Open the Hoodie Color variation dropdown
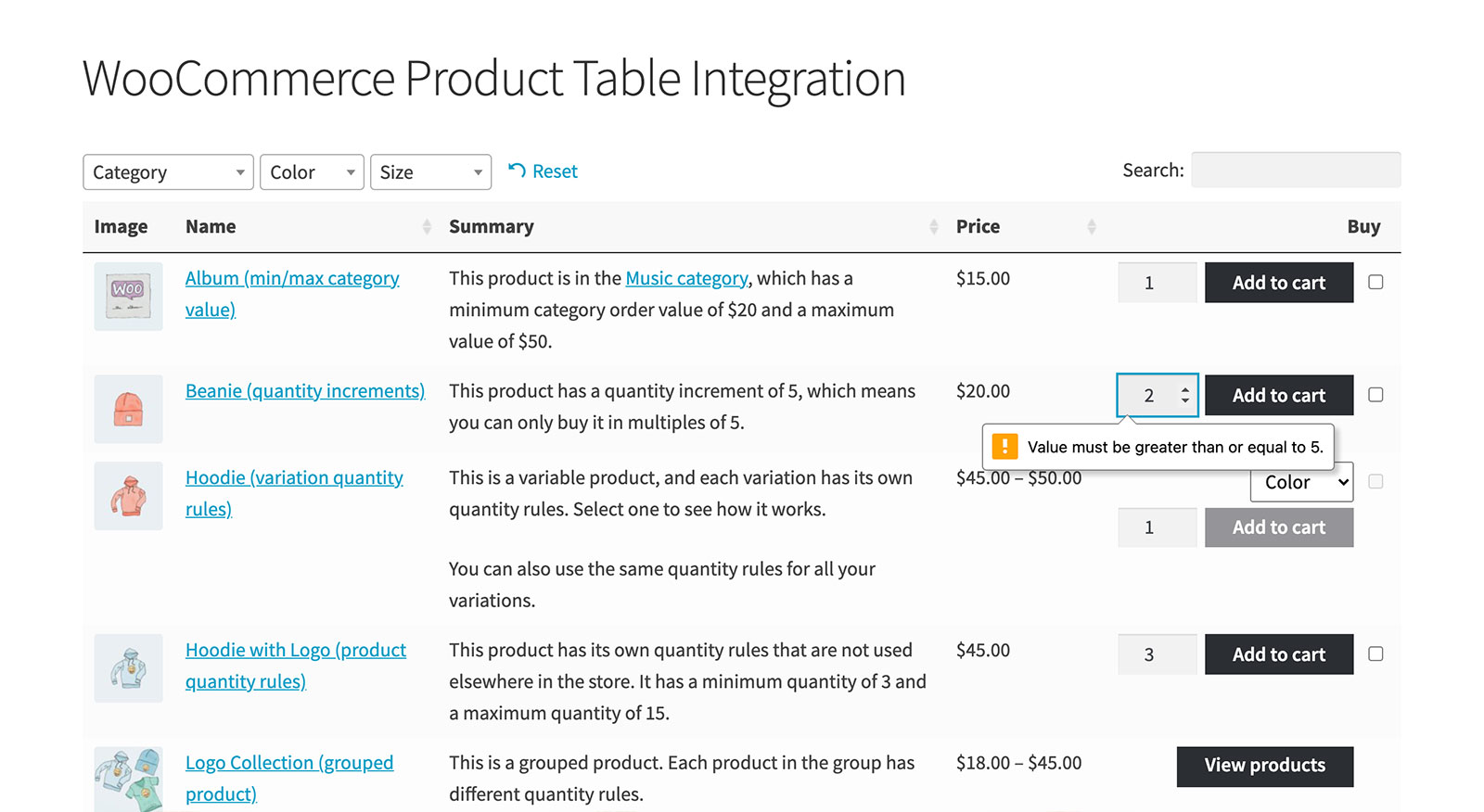The image size is (1484, 812). tap(1301, 483)
